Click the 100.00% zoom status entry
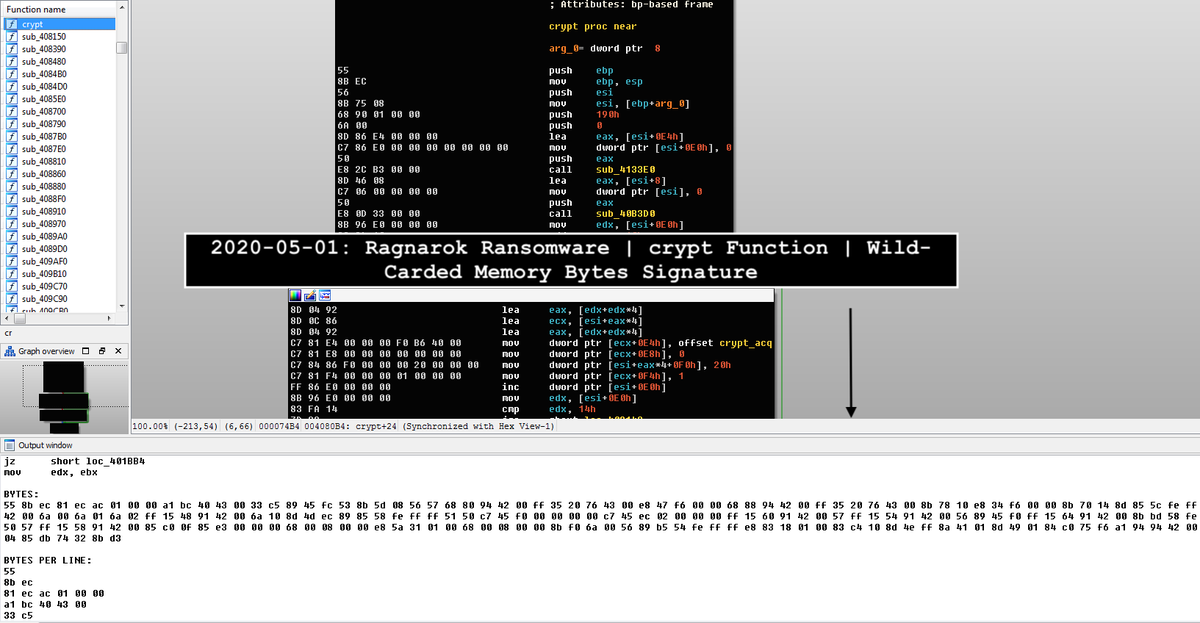This screenshot has height=623, width=1200. pos(152,426)
